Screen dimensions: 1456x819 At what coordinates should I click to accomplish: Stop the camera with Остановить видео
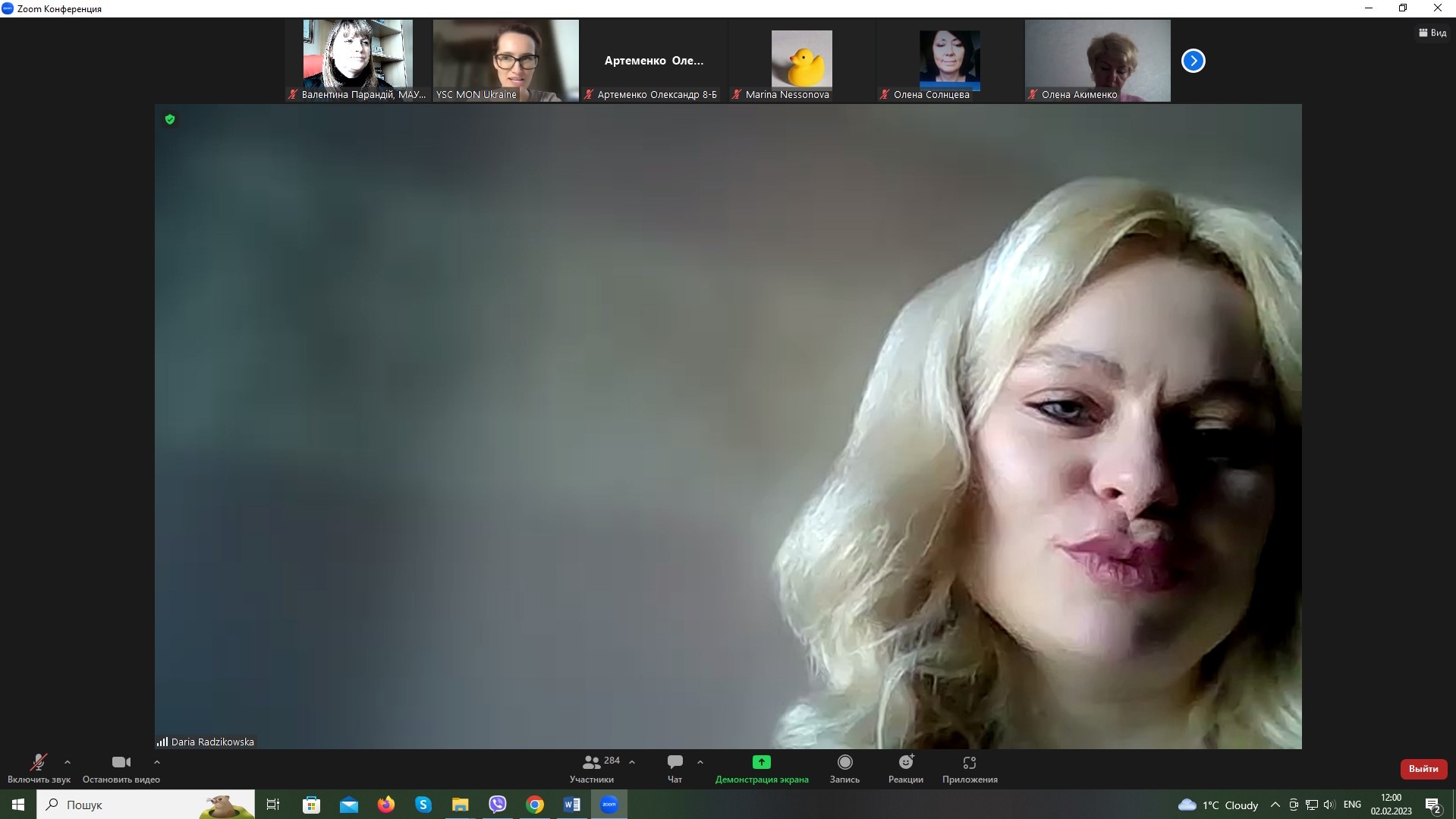pos(121,762)
